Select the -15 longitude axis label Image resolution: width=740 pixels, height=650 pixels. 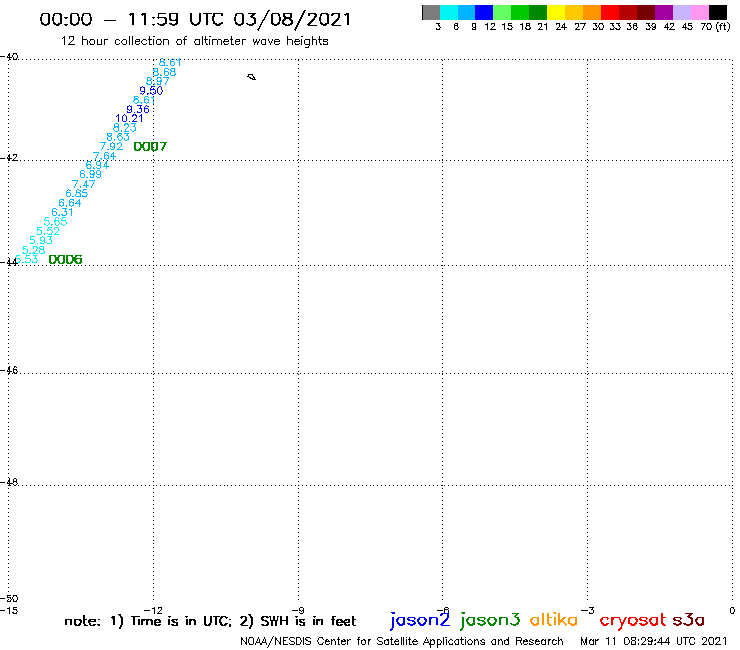(9, 611)
